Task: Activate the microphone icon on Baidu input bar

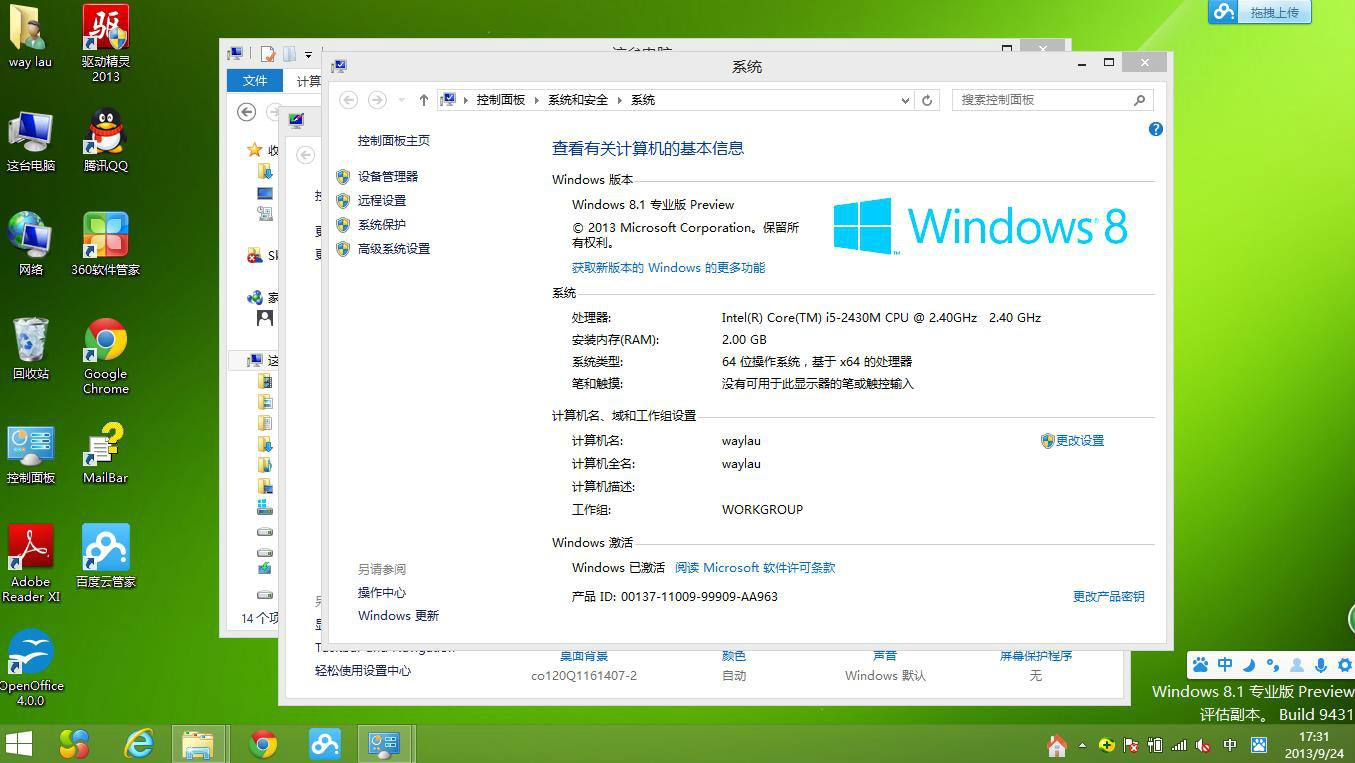Action: pos(1320,665)
